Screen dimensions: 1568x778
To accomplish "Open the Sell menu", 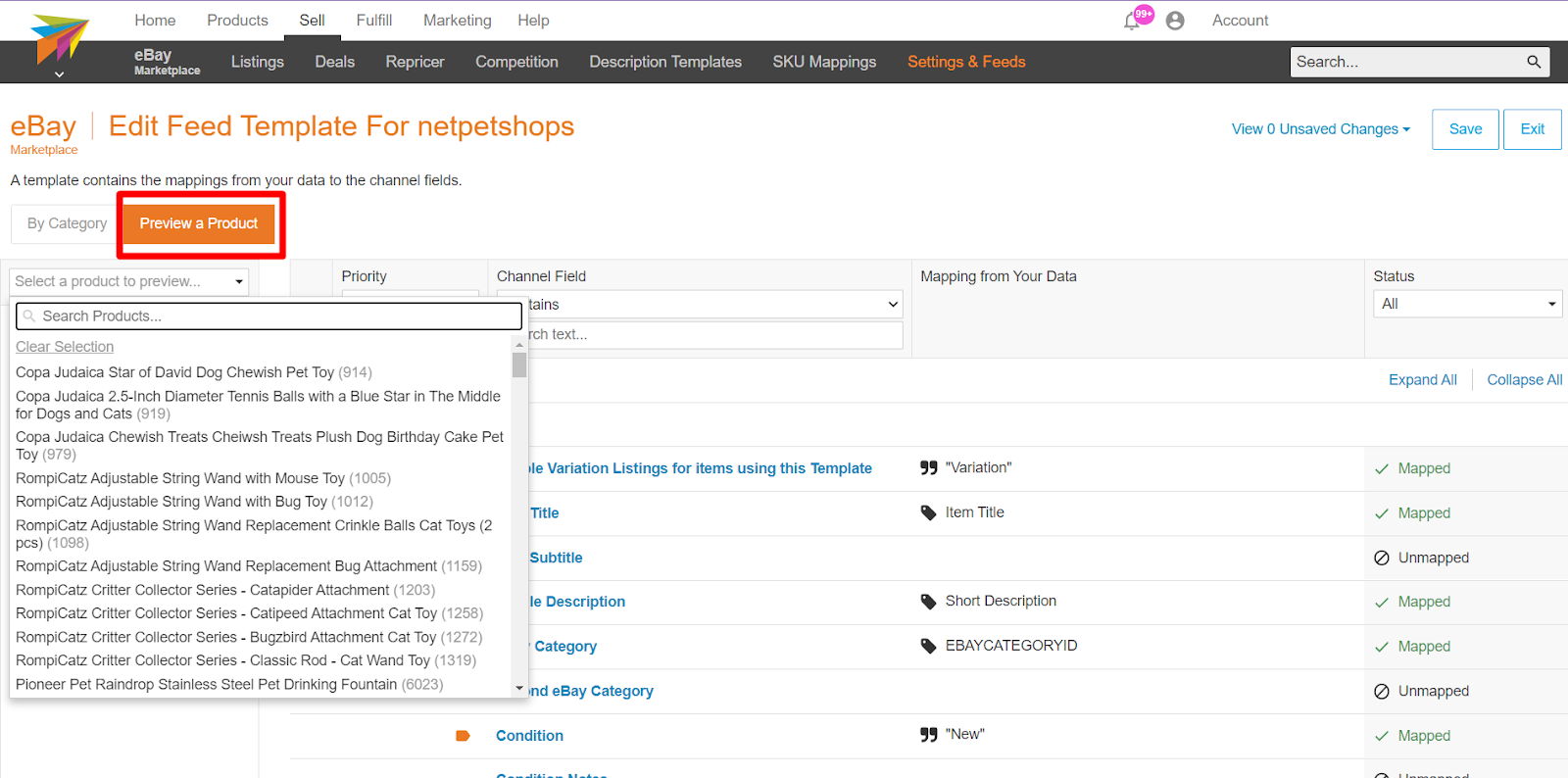I will [x=312, y=21].
